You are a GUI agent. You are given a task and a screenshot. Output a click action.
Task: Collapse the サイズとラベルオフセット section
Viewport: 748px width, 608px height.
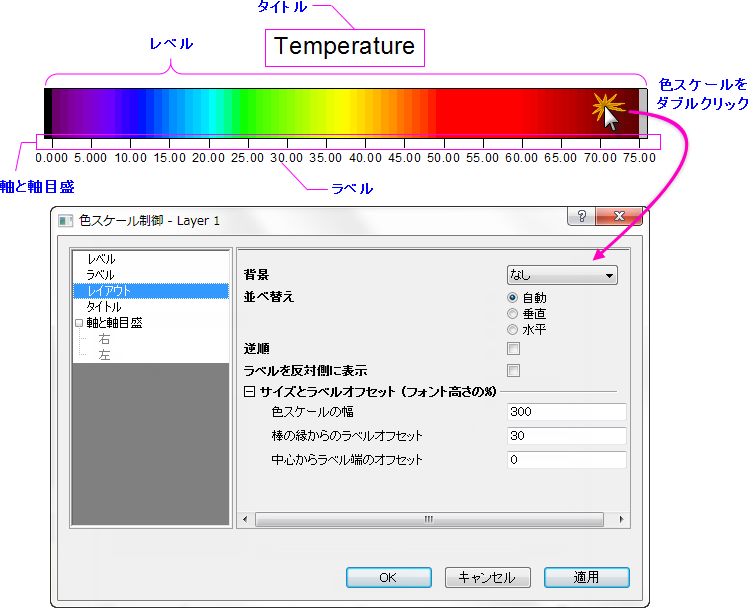click(x=249, y=392)
